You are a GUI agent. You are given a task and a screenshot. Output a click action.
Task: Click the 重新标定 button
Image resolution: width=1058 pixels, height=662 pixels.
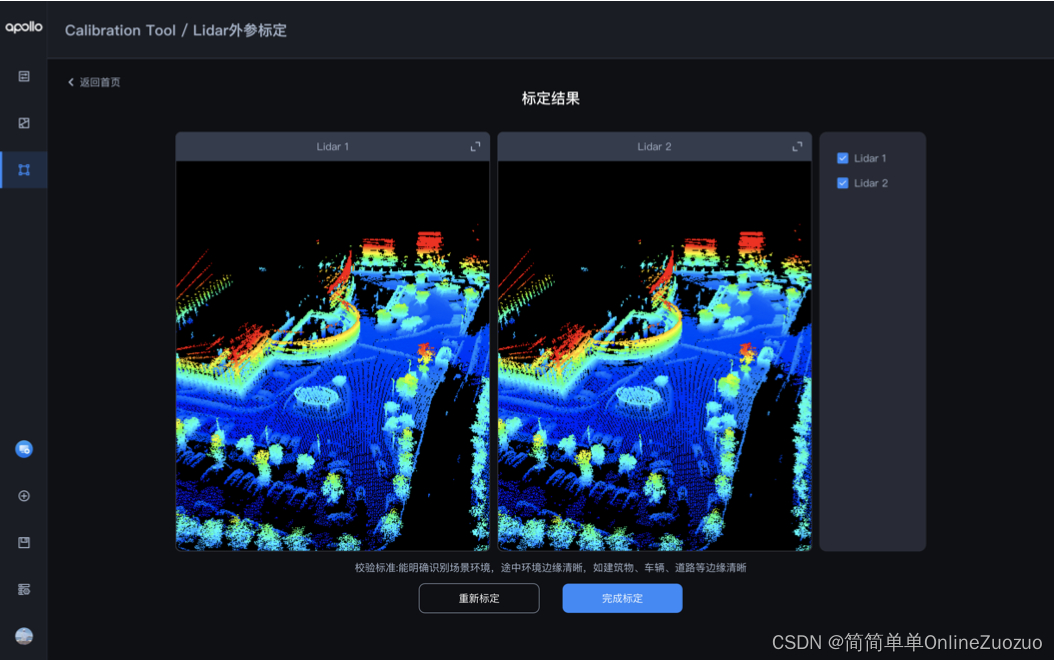click(x=479, y=599)
